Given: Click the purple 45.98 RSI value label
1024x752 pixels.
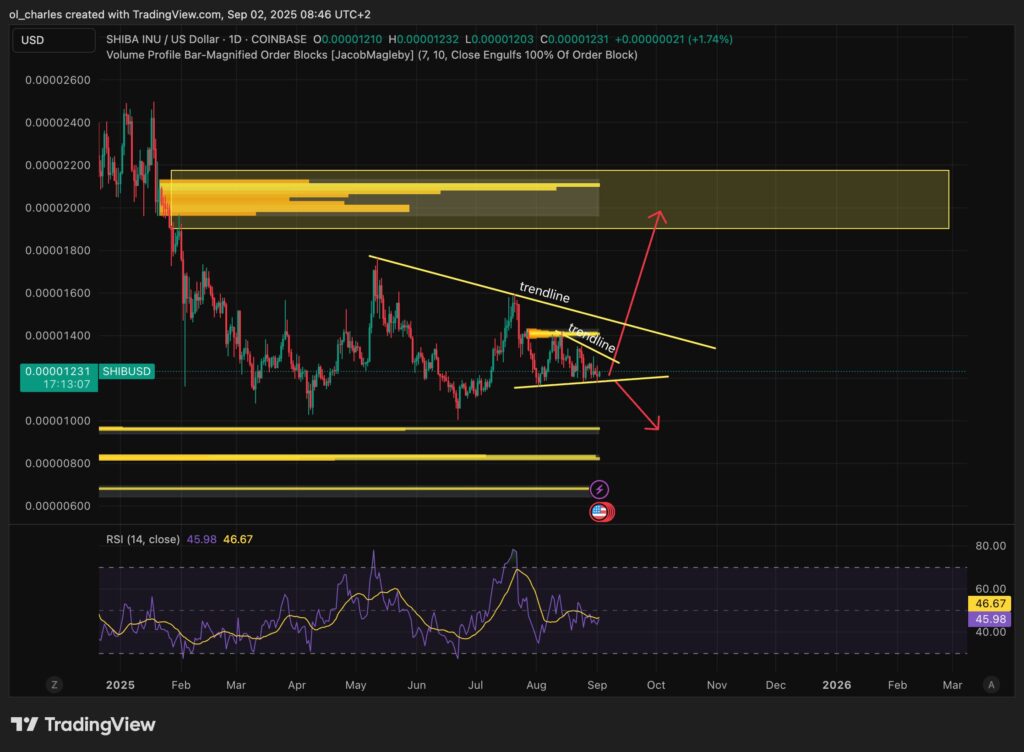Looking at the screenshot, I should pyautogui.click(x=989, y=620).
